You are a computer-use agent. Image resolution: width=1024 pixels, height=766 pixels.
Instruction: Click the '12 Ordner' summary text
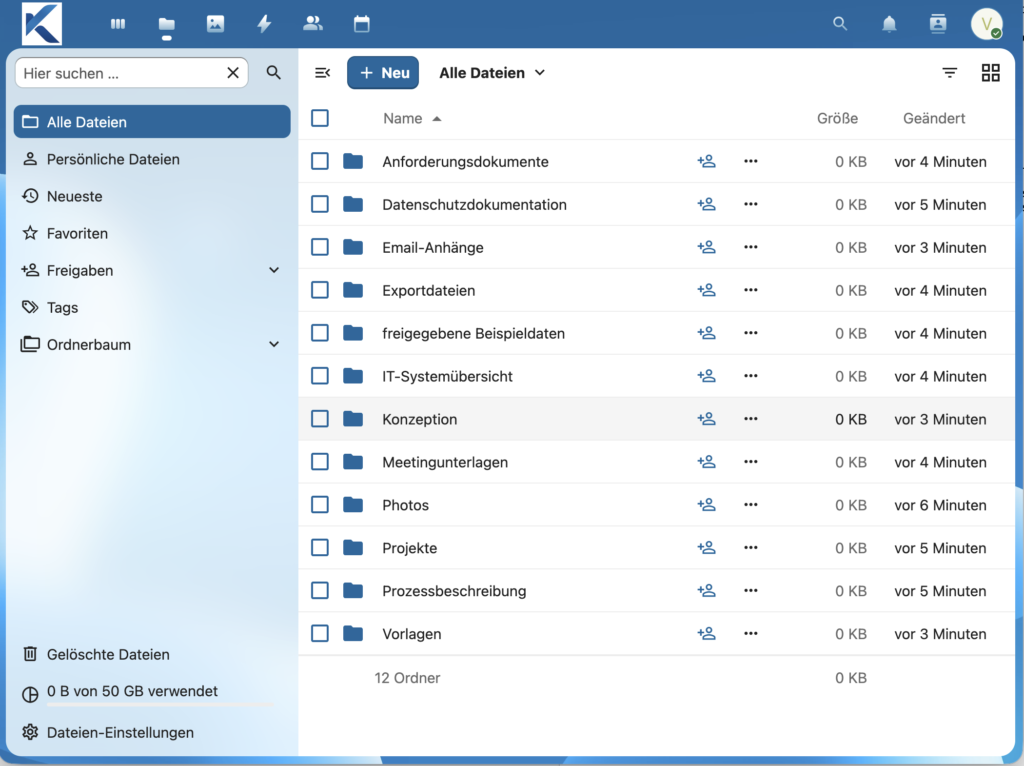point(407,678)
